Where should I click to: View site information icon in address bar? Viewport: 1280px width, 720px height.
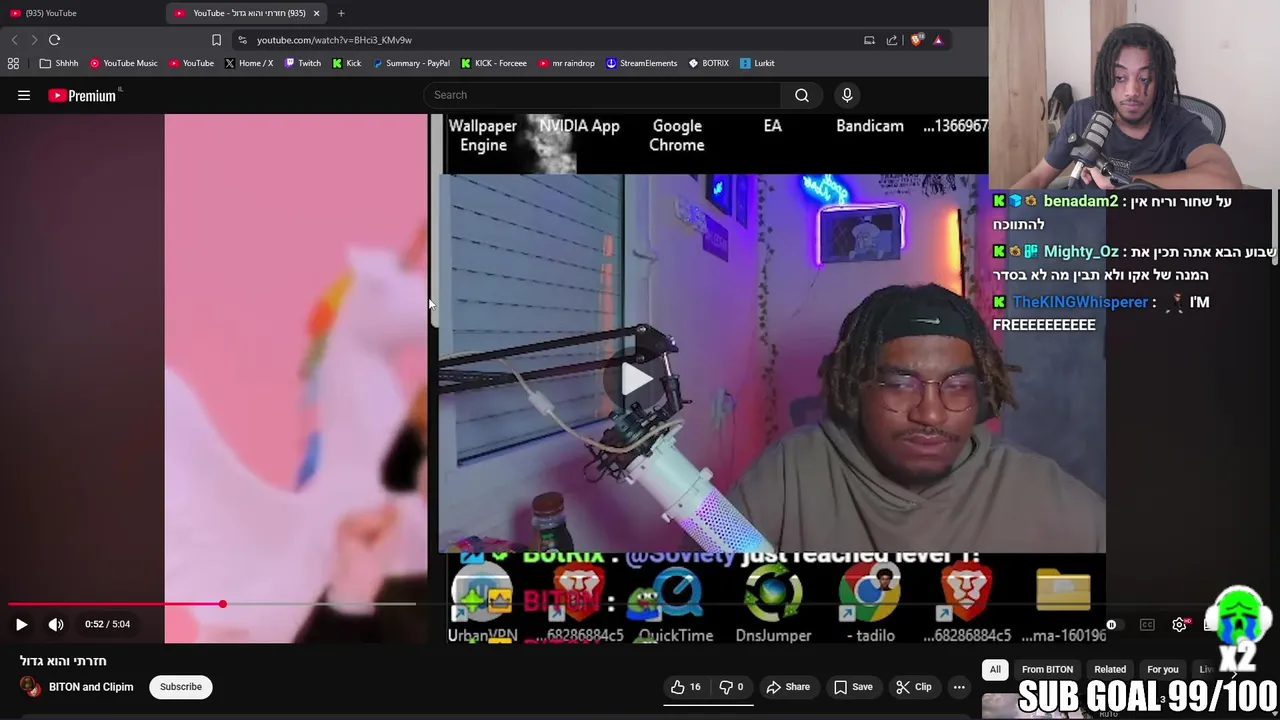point(242,40)
